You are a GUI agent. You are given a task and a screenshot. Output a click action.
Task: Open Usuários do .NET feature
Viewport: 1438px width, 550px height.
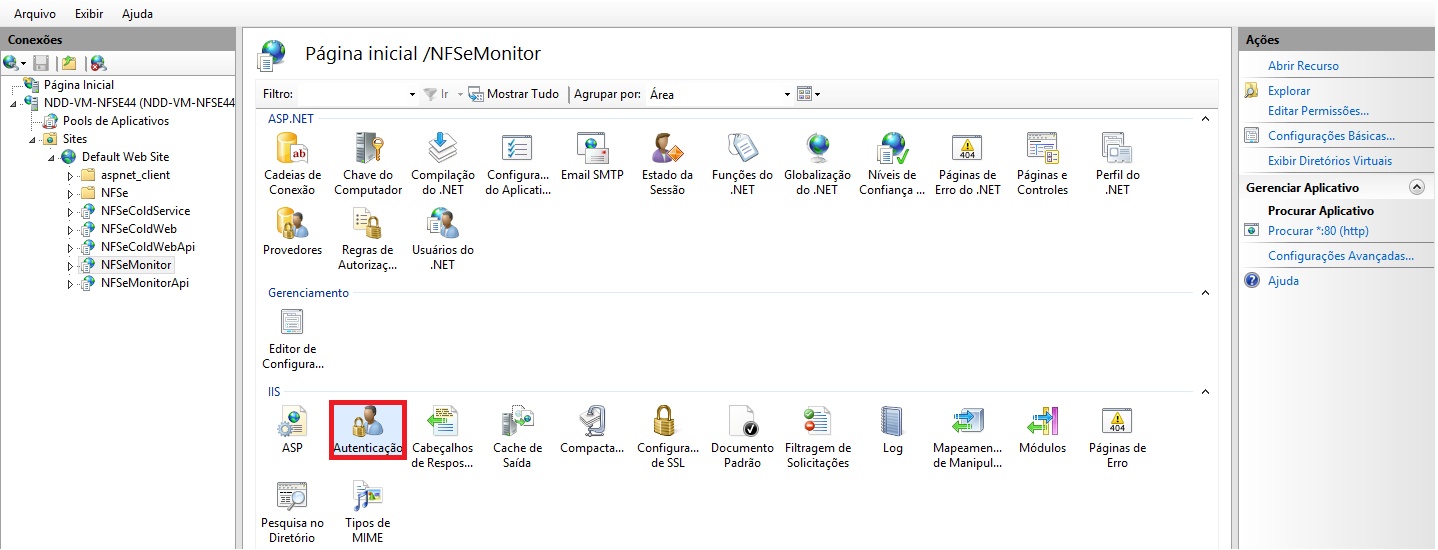(x=442, y=239)
